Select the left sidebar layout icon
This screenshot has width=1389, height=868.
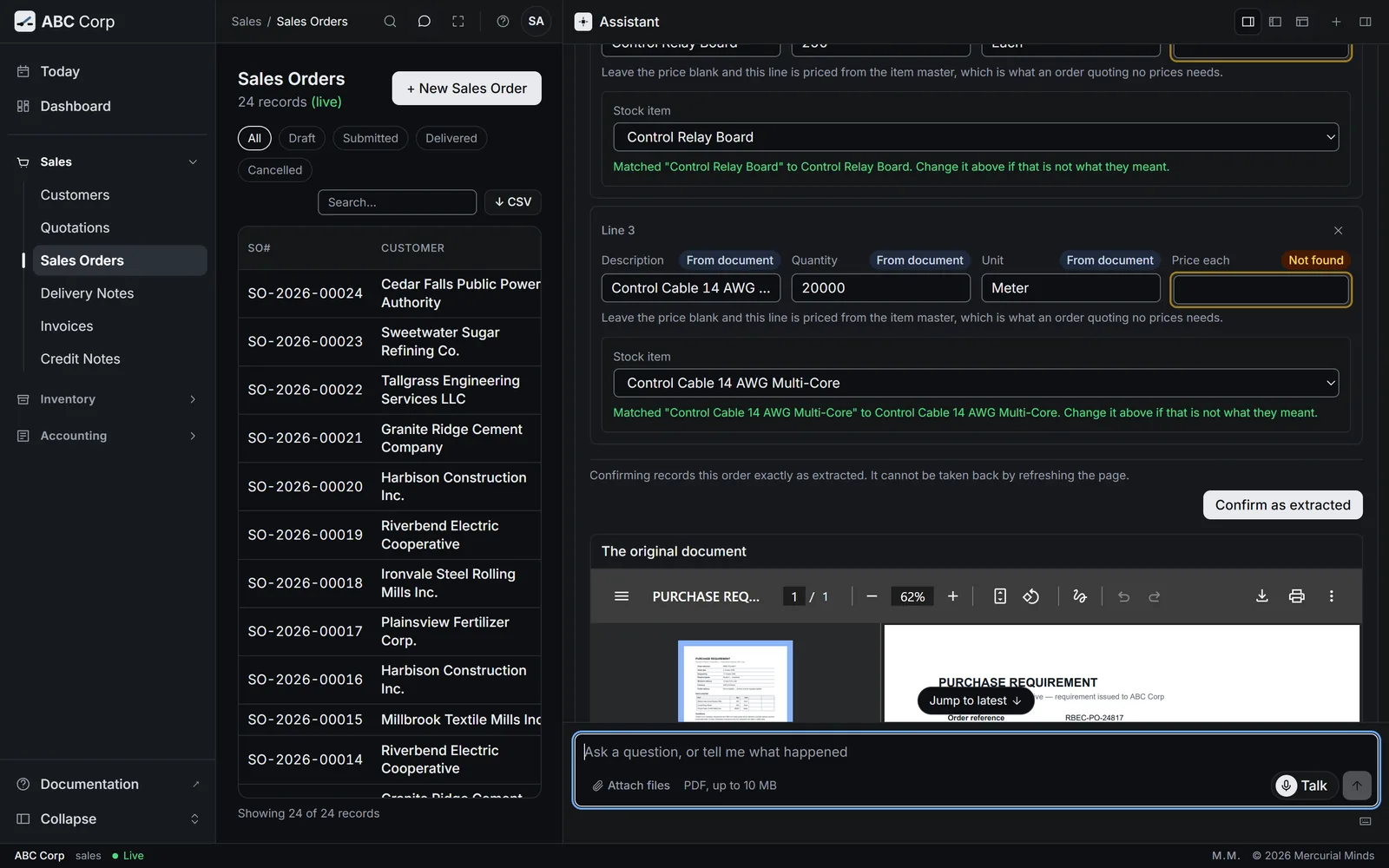pyautogui.click(x=1275, y=22)
